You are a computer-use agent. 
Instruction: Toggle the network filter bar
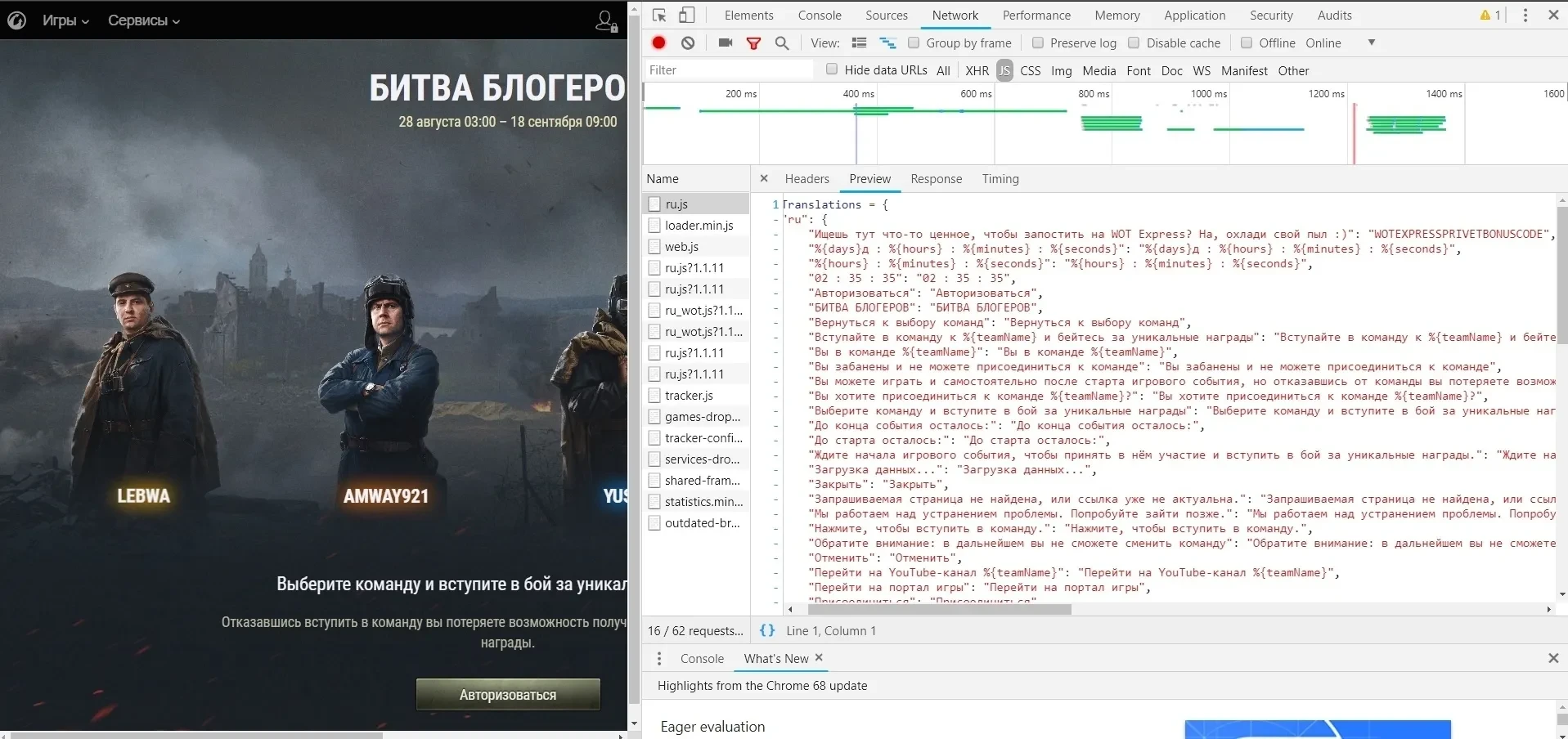click(753, 43)
